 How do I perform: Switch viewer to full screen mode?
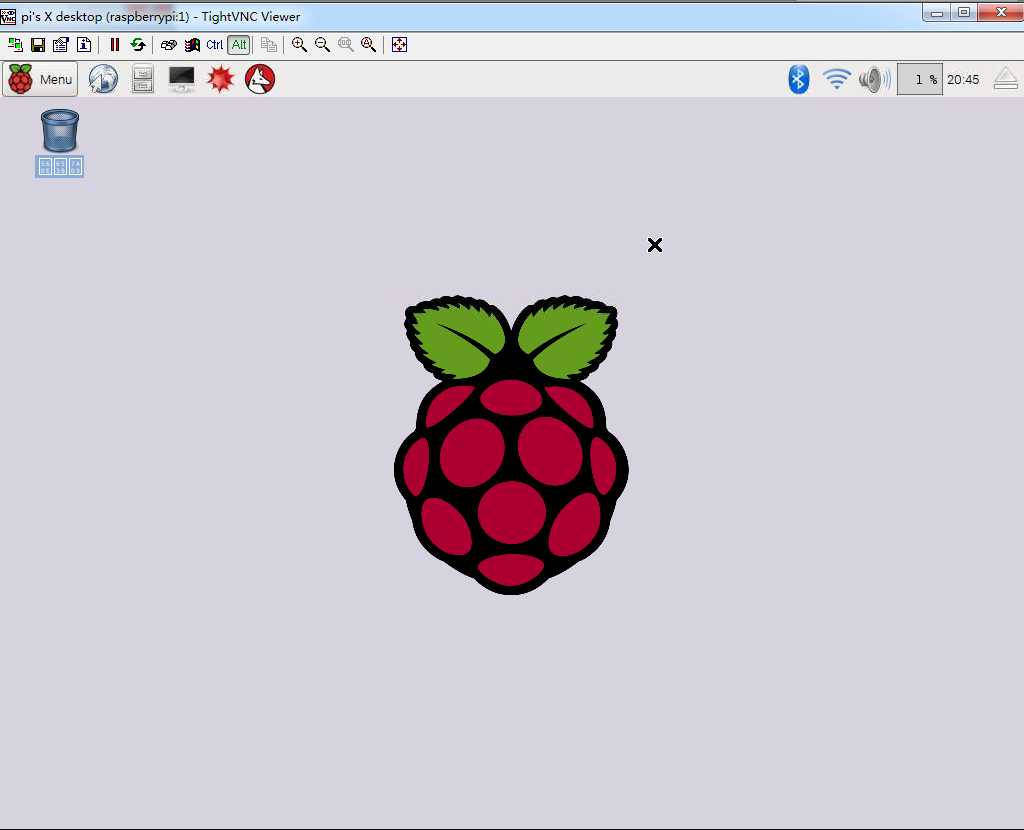(399, 44)
